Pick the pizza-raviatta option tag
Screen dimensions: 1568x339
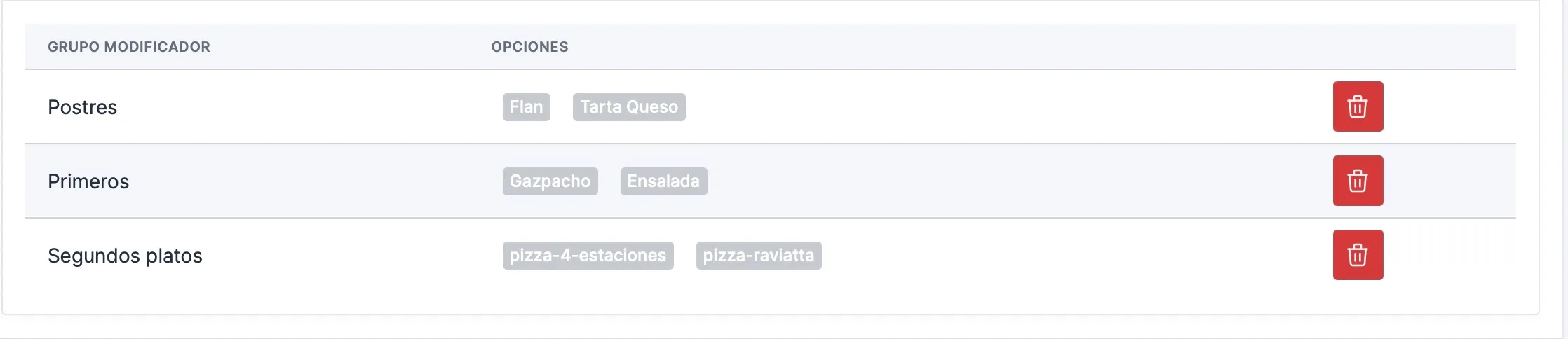point(759,256)
